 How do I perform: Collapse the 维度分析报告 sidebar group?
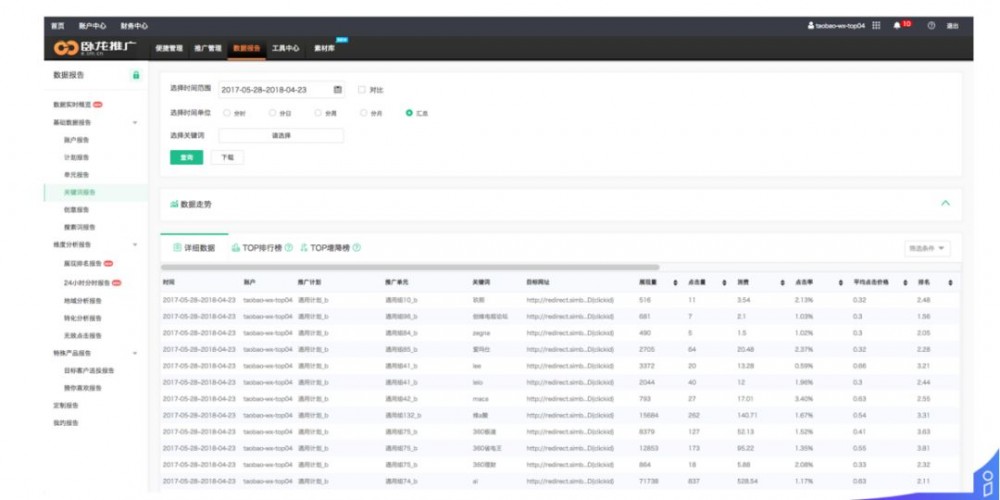tap(135, 245)
